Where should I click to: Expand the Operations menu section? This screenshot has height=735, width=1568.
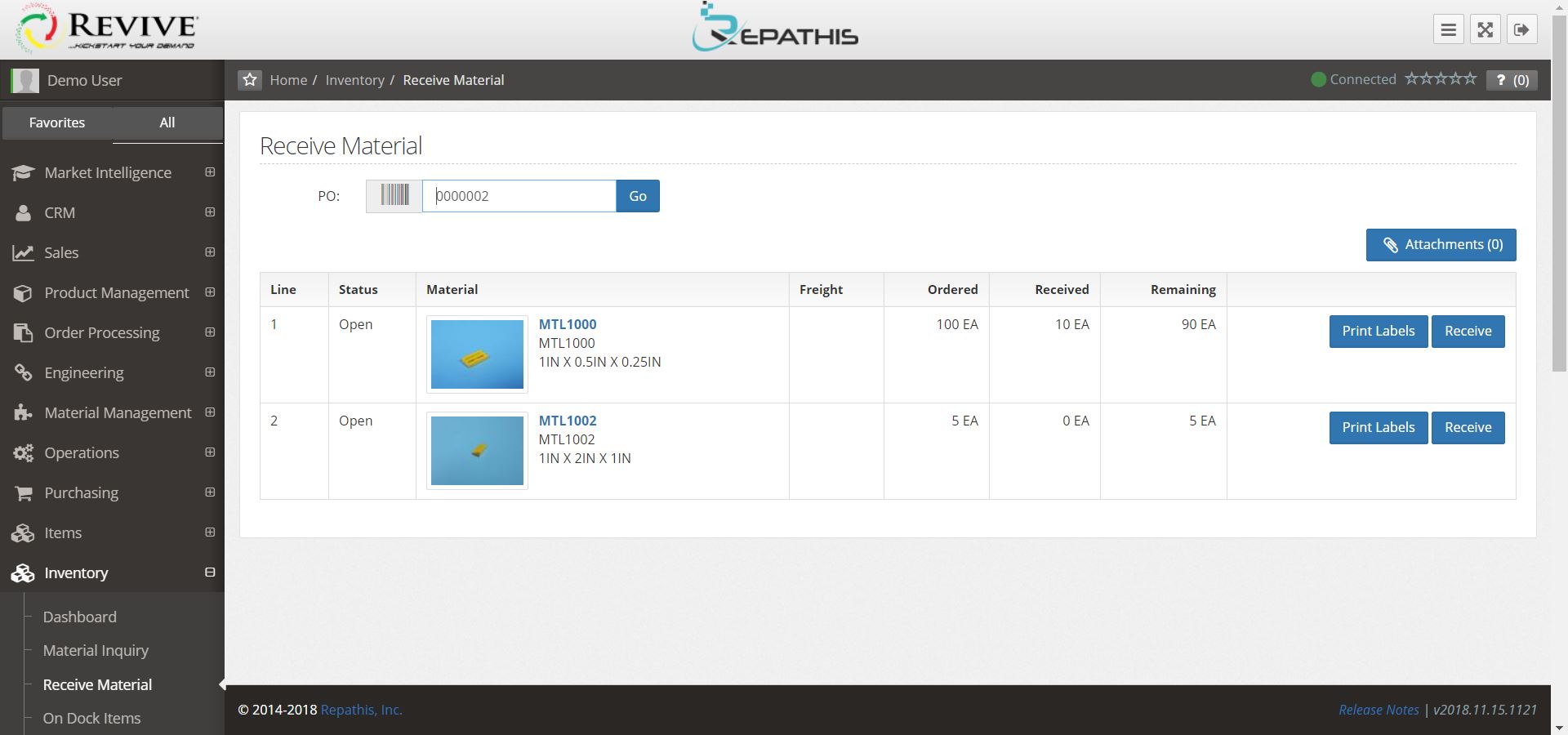click(210, 452)
